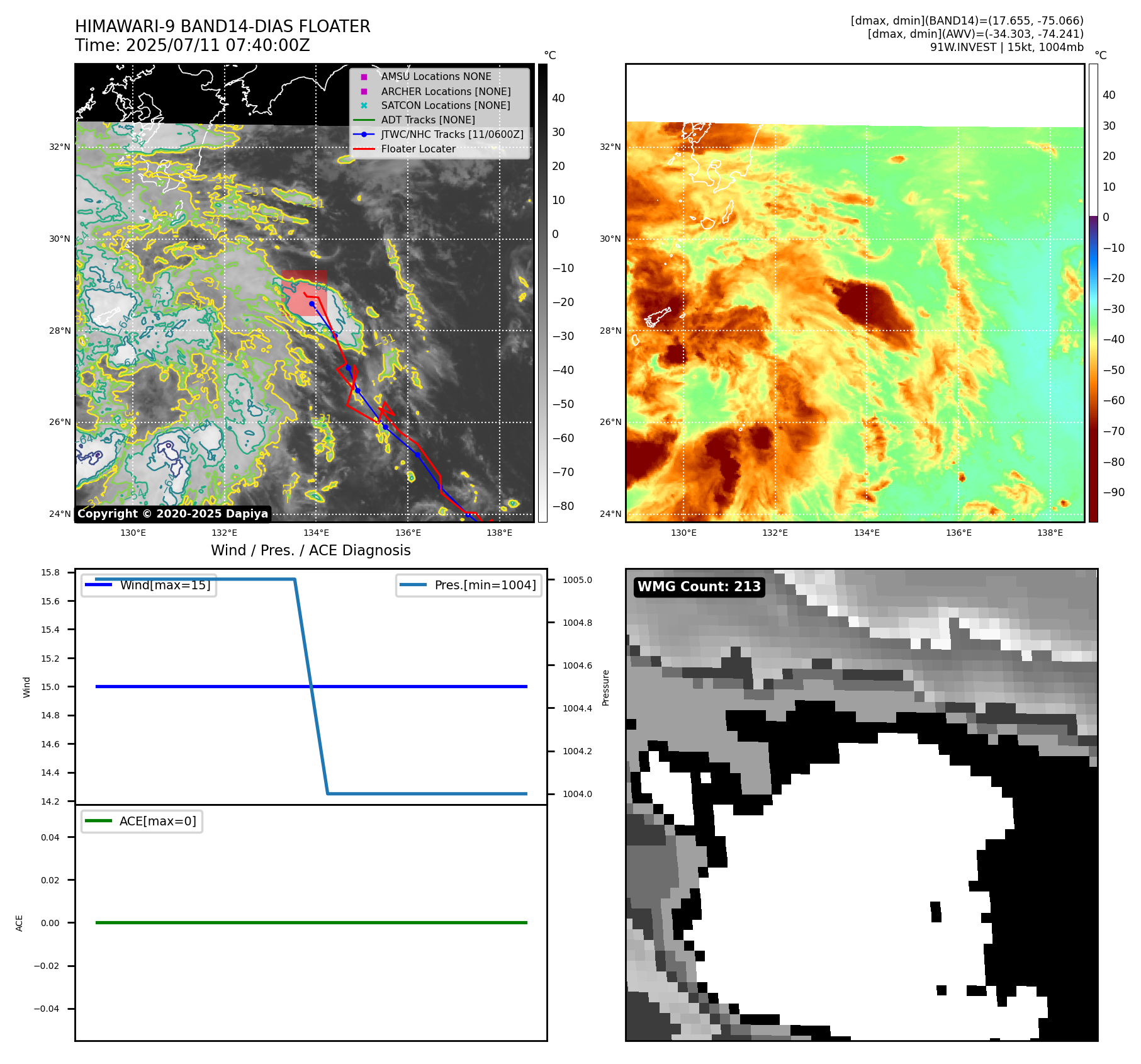Click '24°N' latitude label of rainbow map
Viewport: 1141px width, 1064px height.
point(610,514)
